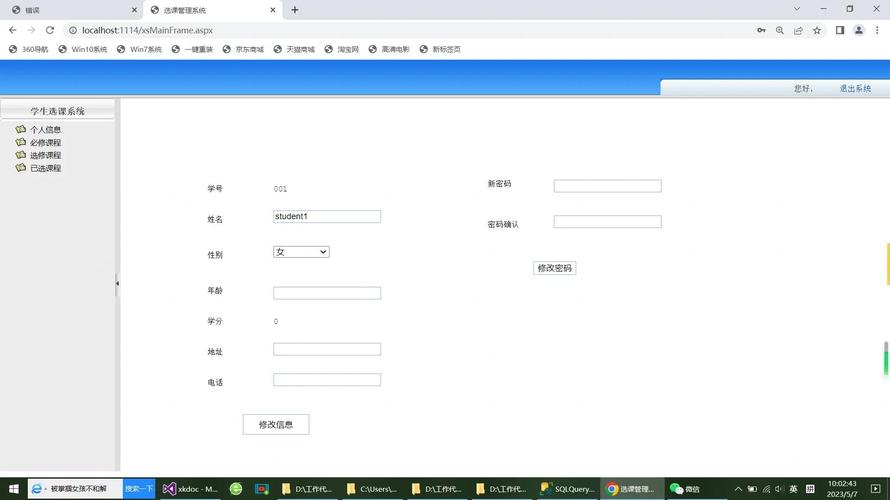Click the 学生选课系统 panel header

click(57, 111)
